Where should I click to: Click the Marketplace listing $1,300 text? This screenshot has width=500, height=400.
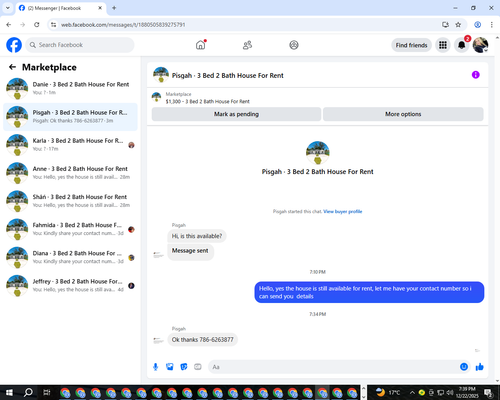[x=208, y=101]
